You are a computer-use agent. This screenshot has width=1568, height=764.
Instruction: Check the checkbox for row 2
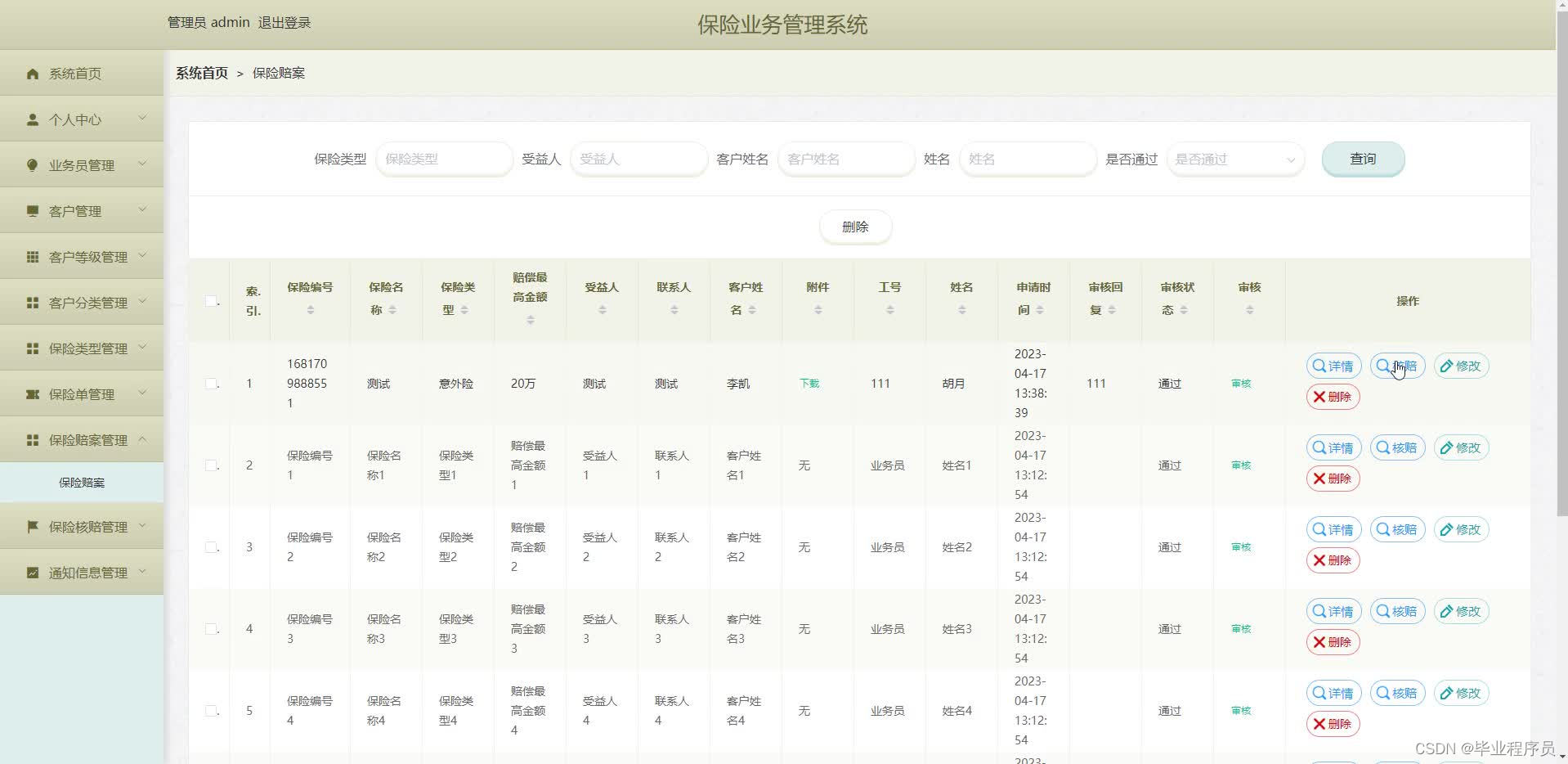point(211,465)
